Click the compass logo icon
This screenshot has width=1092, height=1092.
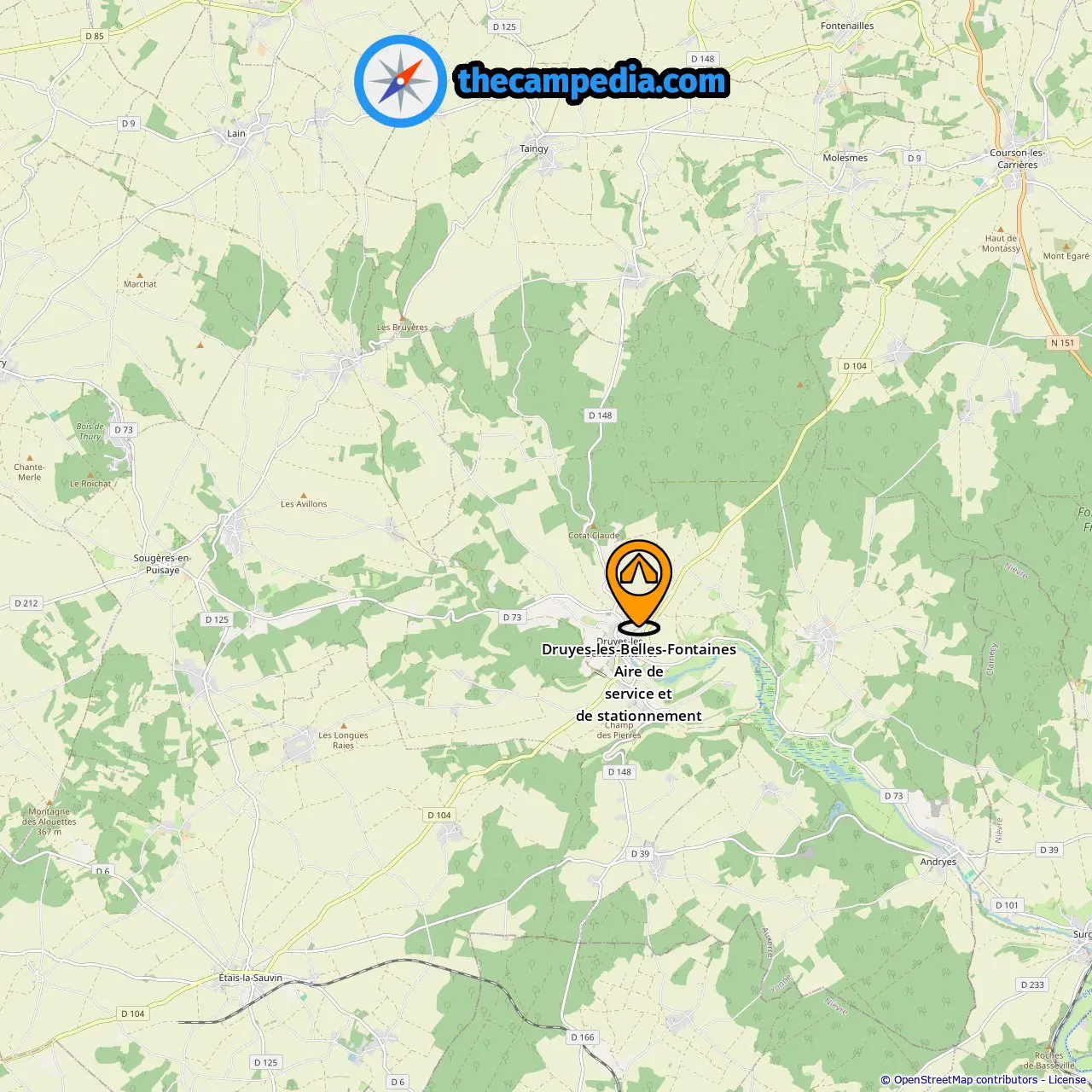[x=400, y=81]
